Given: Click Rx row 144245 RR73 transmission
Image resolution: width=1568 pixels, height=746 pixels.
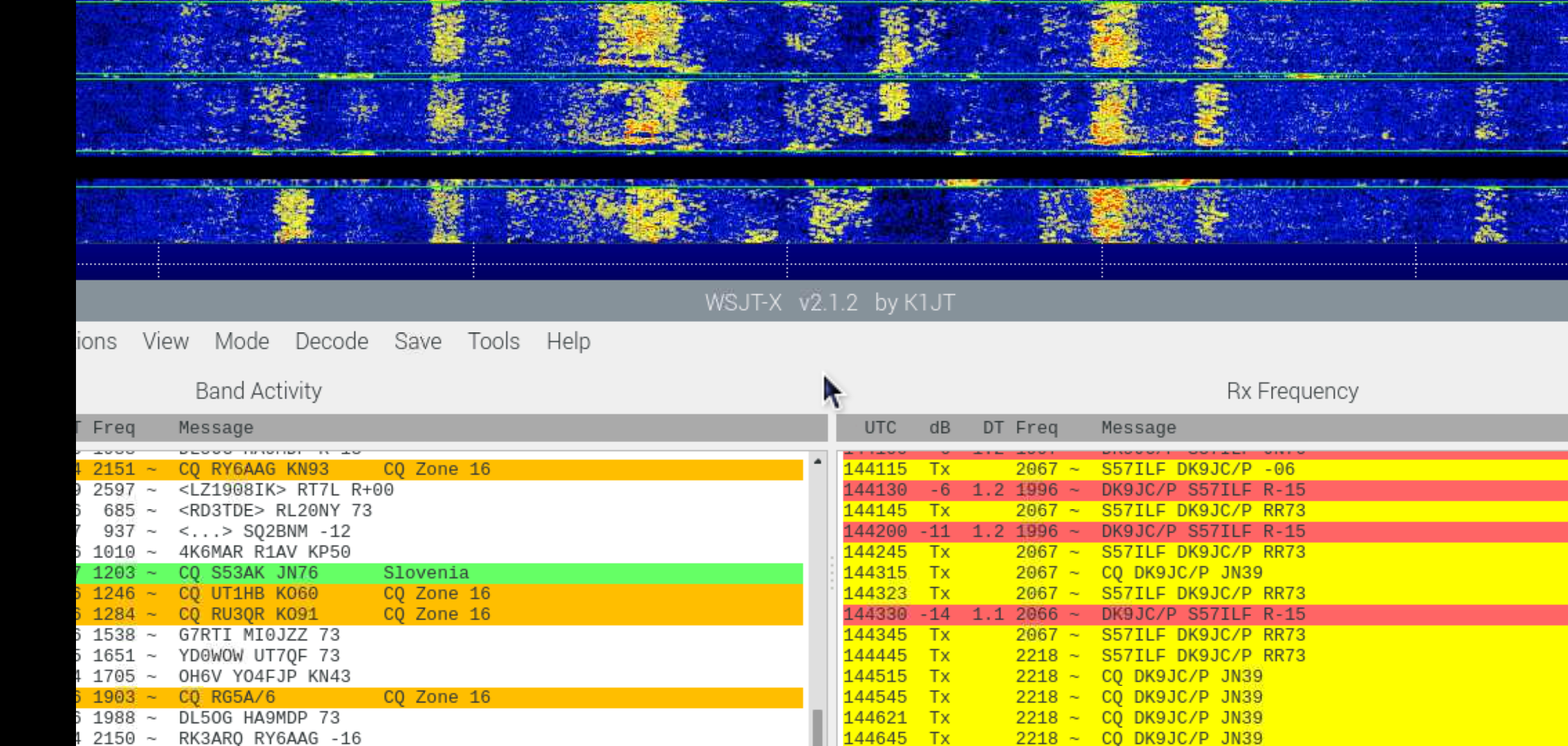Looking at the screenshot, I should click(x=1205, y=553).
